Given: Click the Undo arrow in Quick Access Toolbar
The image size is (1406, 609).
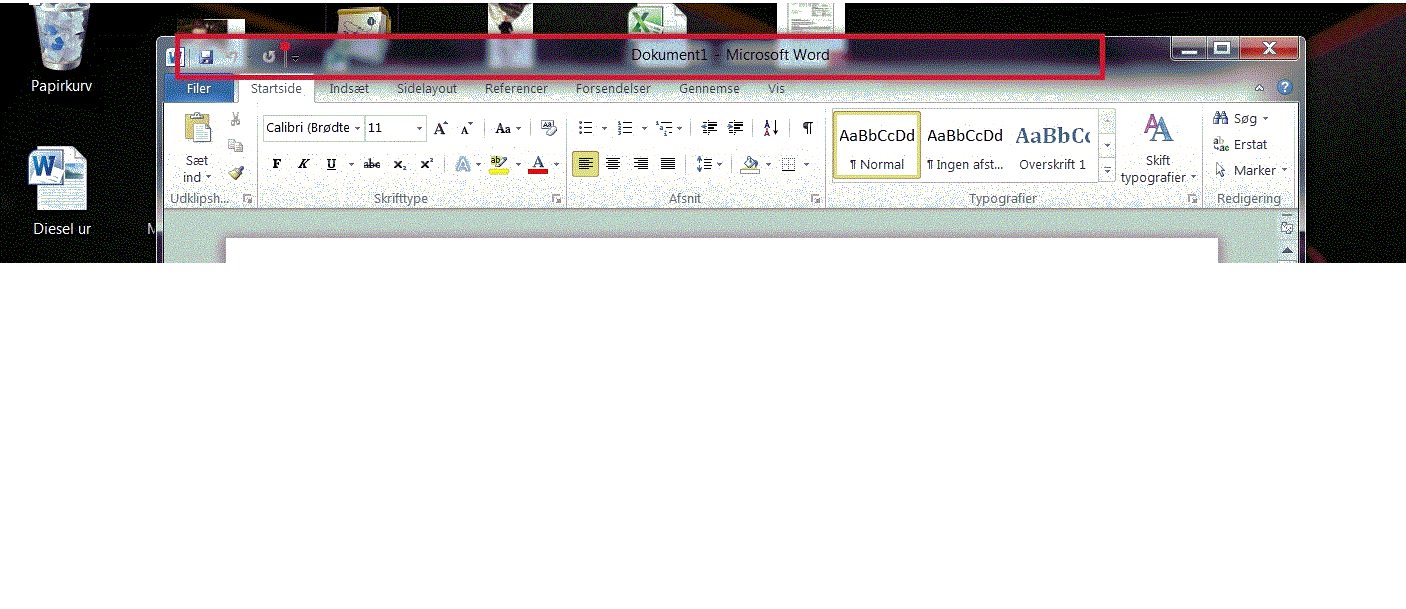Looking at the screenshot, I should pyautogui.click(x=233, y=57).
